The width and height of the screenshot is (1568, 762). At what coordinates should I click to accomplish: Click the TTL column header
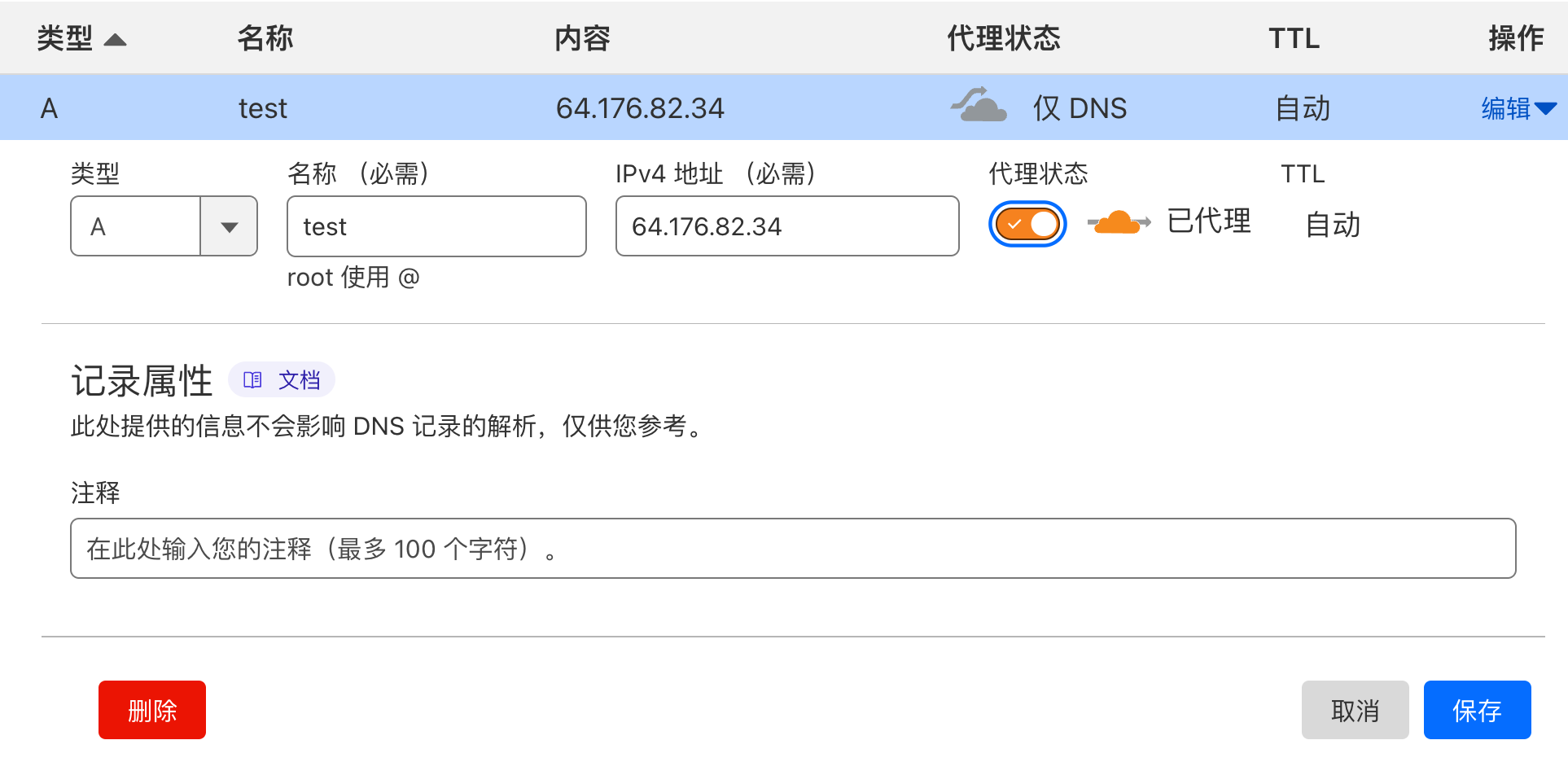tap(1294, 38)
